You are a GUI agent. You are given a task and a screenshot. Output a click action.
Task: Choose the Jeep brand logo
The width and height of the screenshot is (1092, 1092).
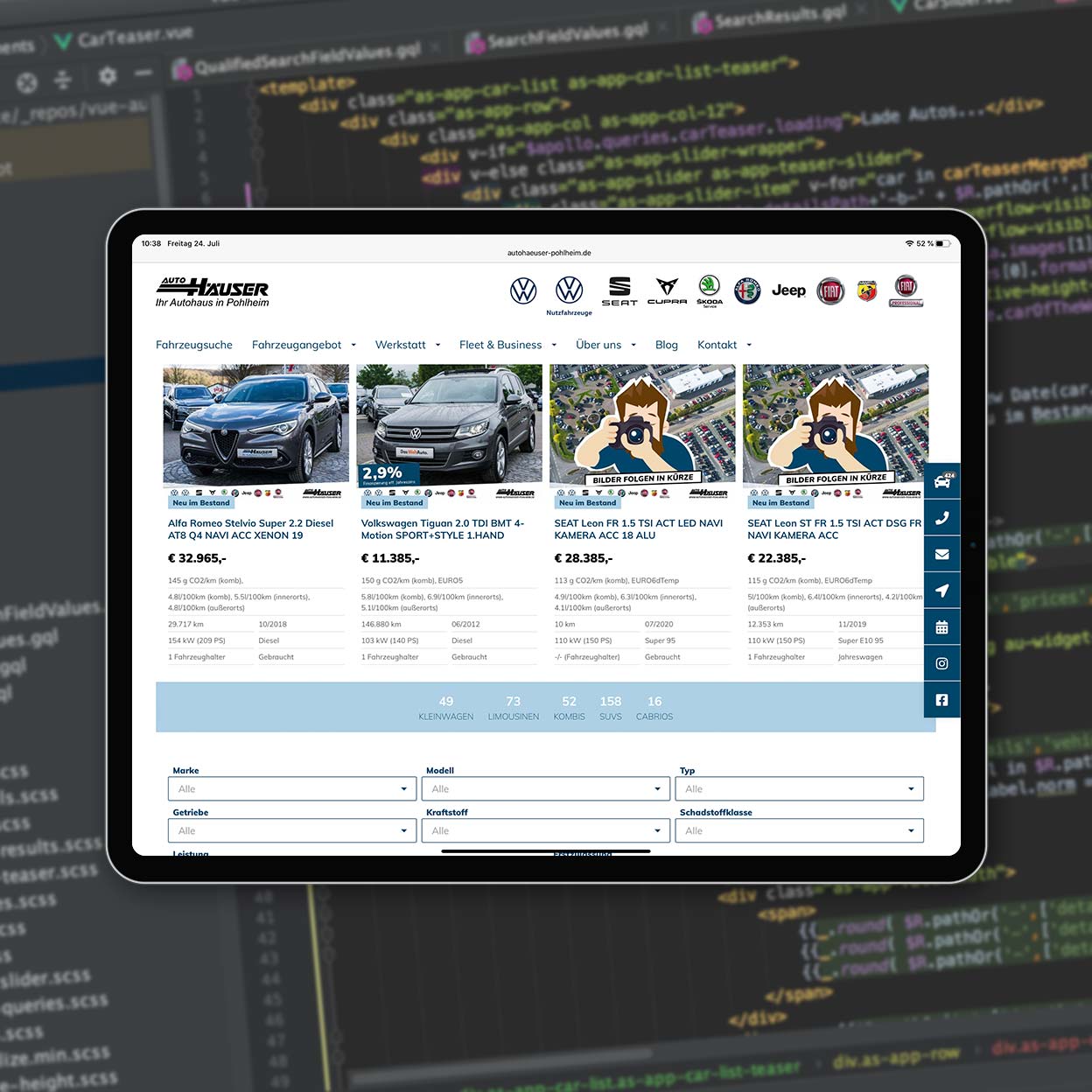pyautogui.click(x=788, y=290)
